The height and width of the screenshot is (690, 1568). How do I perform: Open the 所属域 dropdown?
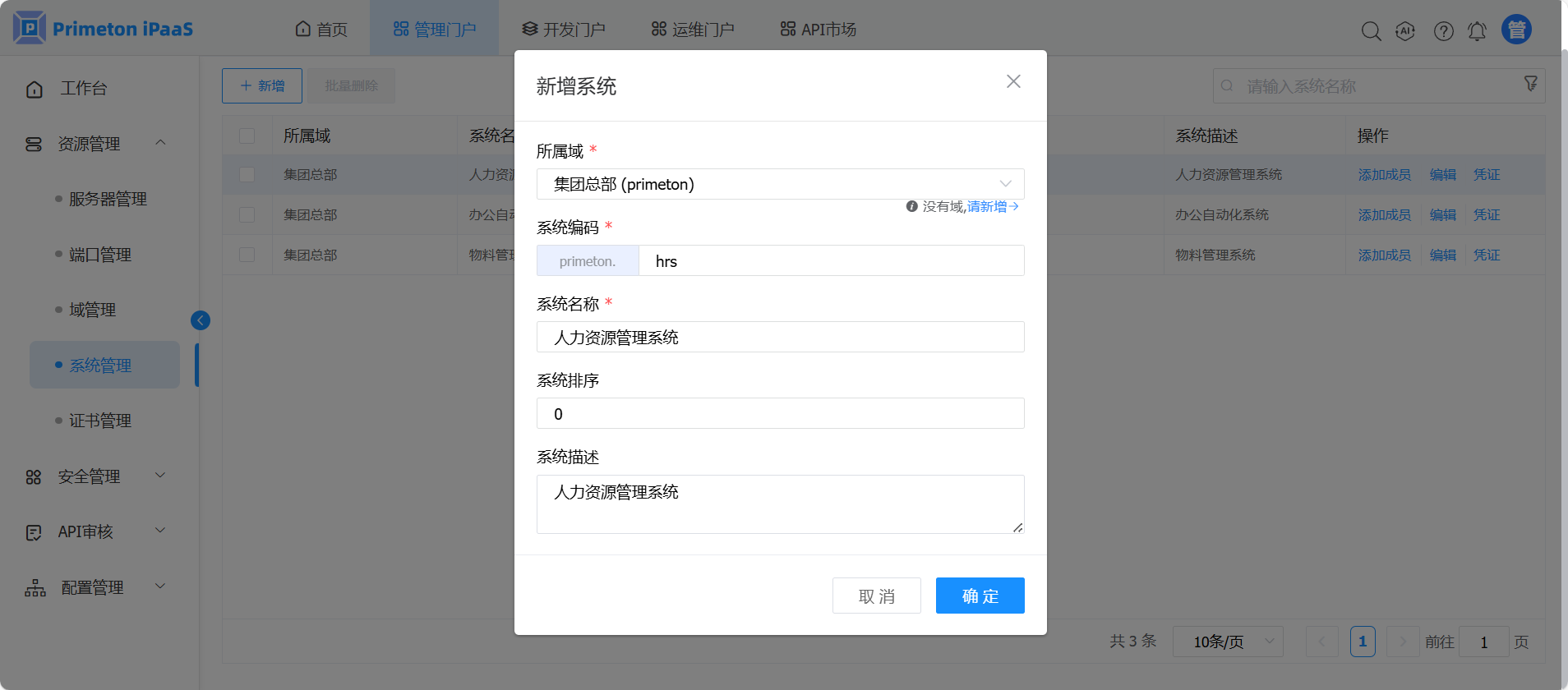[x=780, y=184]
